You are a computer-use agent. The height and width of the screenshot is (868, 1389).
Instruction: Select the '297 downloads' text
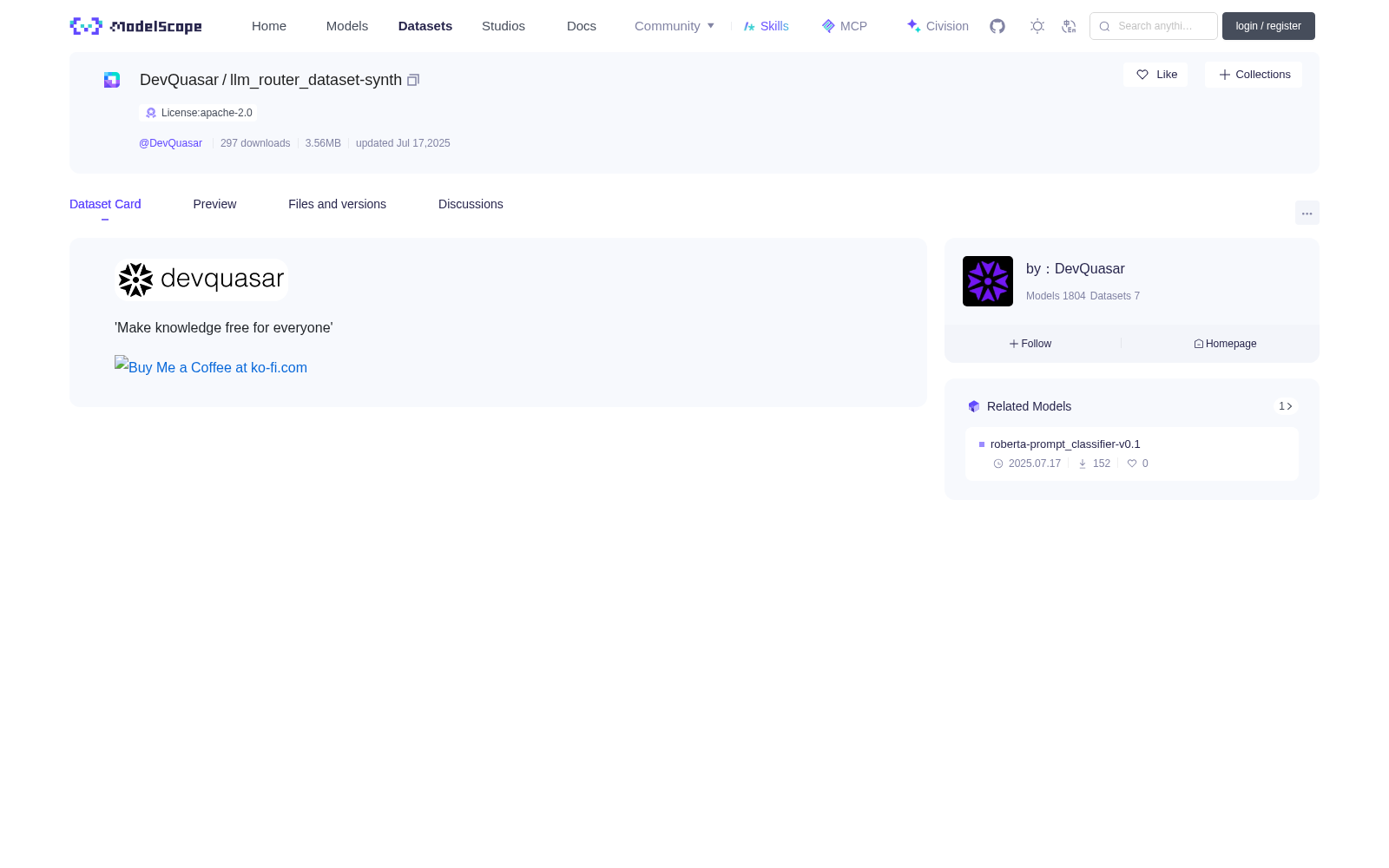tap(255, 143)
